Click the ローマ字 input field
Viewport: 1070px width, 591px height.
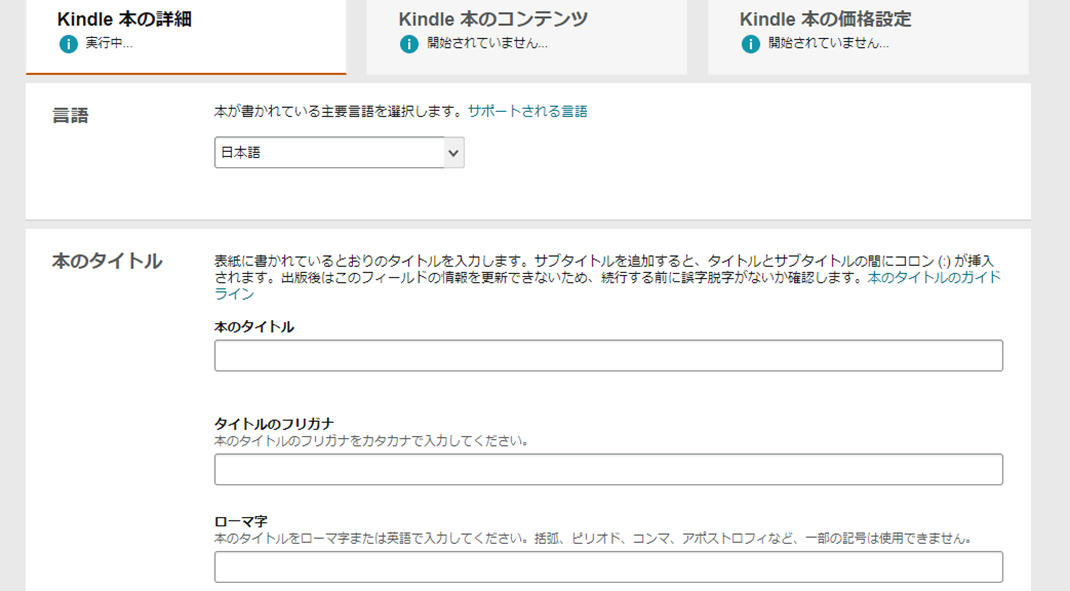tap(608, 567)
